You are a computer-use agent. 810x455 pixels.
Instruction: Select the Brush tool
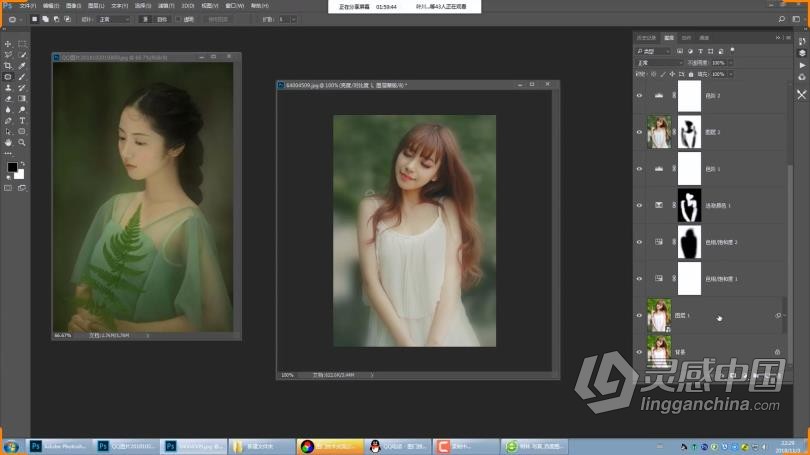(22, 77)
